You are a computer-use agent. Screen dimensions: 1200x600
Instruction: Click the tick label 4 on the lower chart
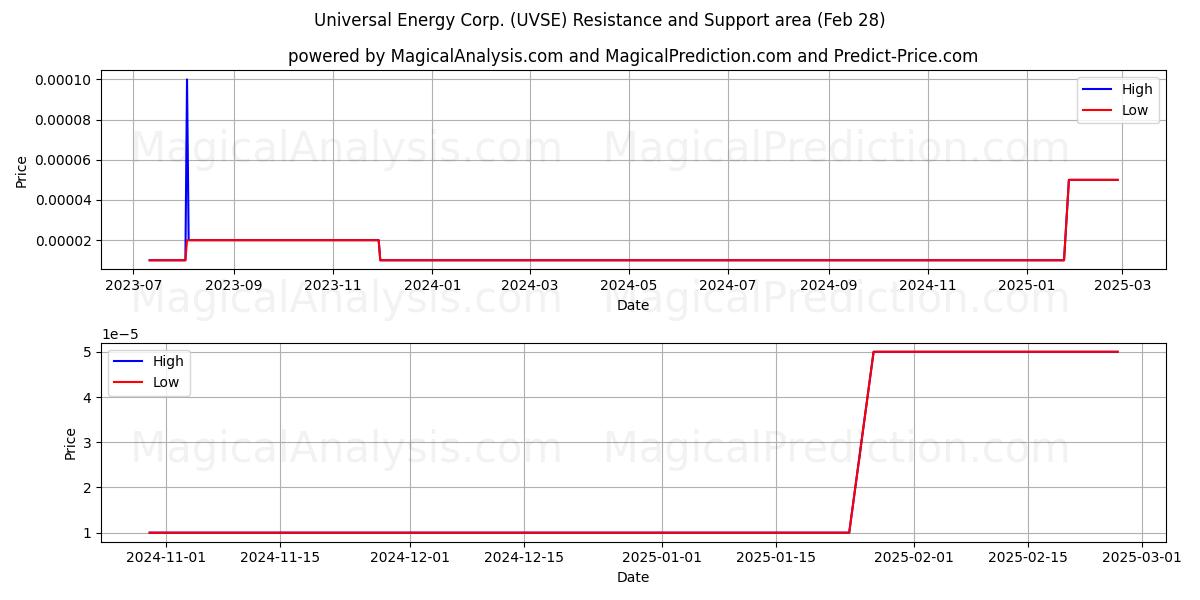click(x=88, y=397)
